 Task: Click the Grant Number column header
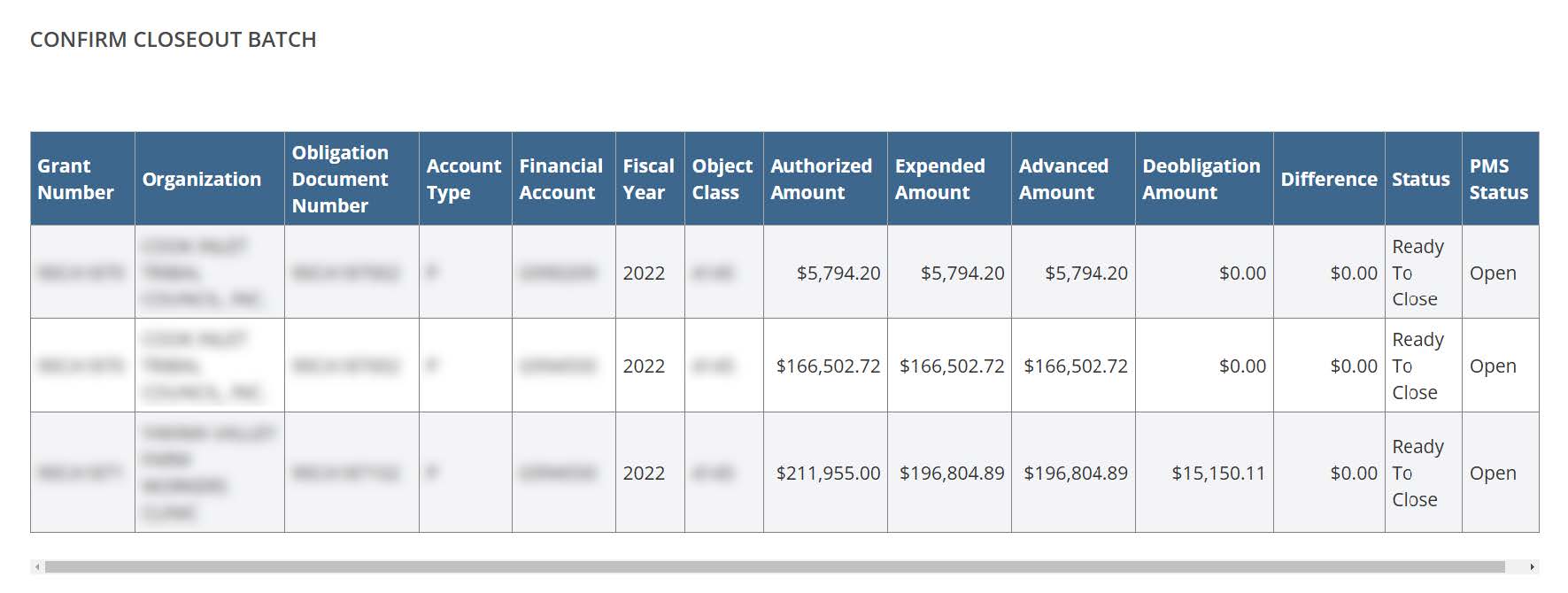pos(76,179)
